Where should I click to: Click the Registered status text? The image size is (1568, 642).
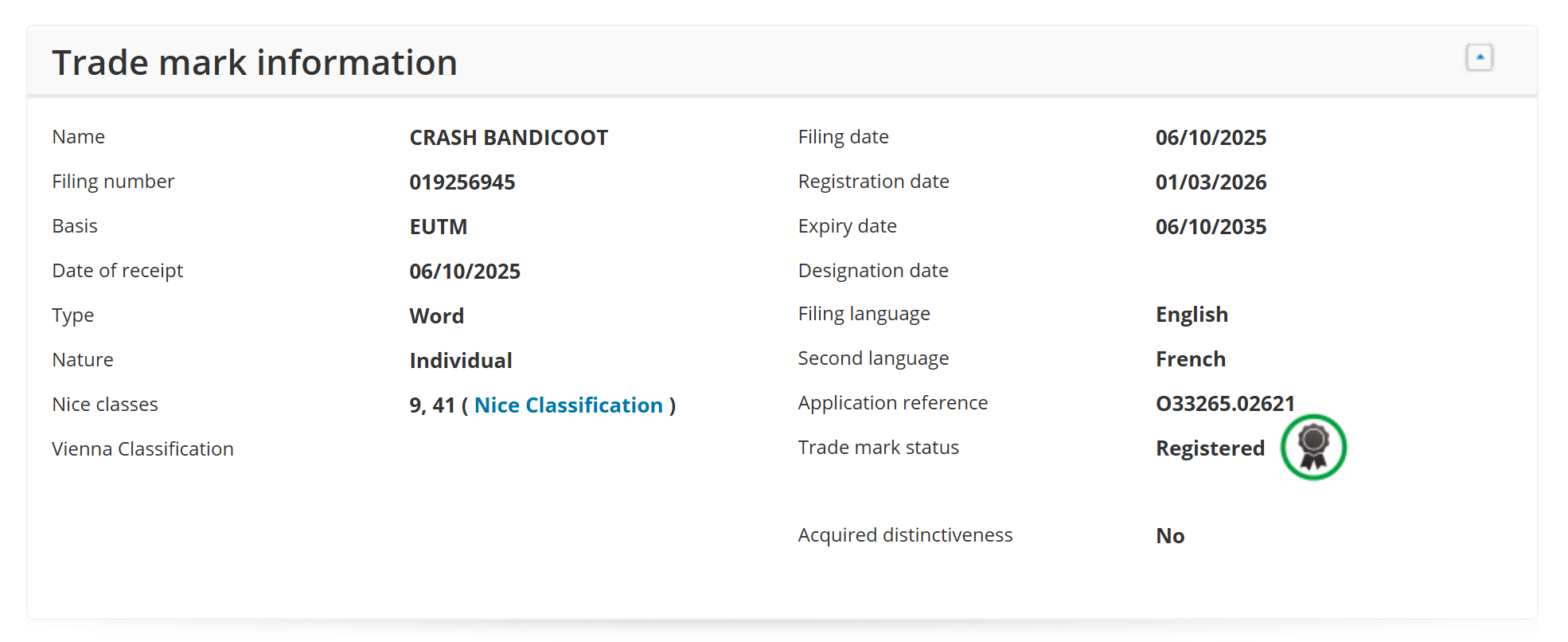tap(1210, 448)
